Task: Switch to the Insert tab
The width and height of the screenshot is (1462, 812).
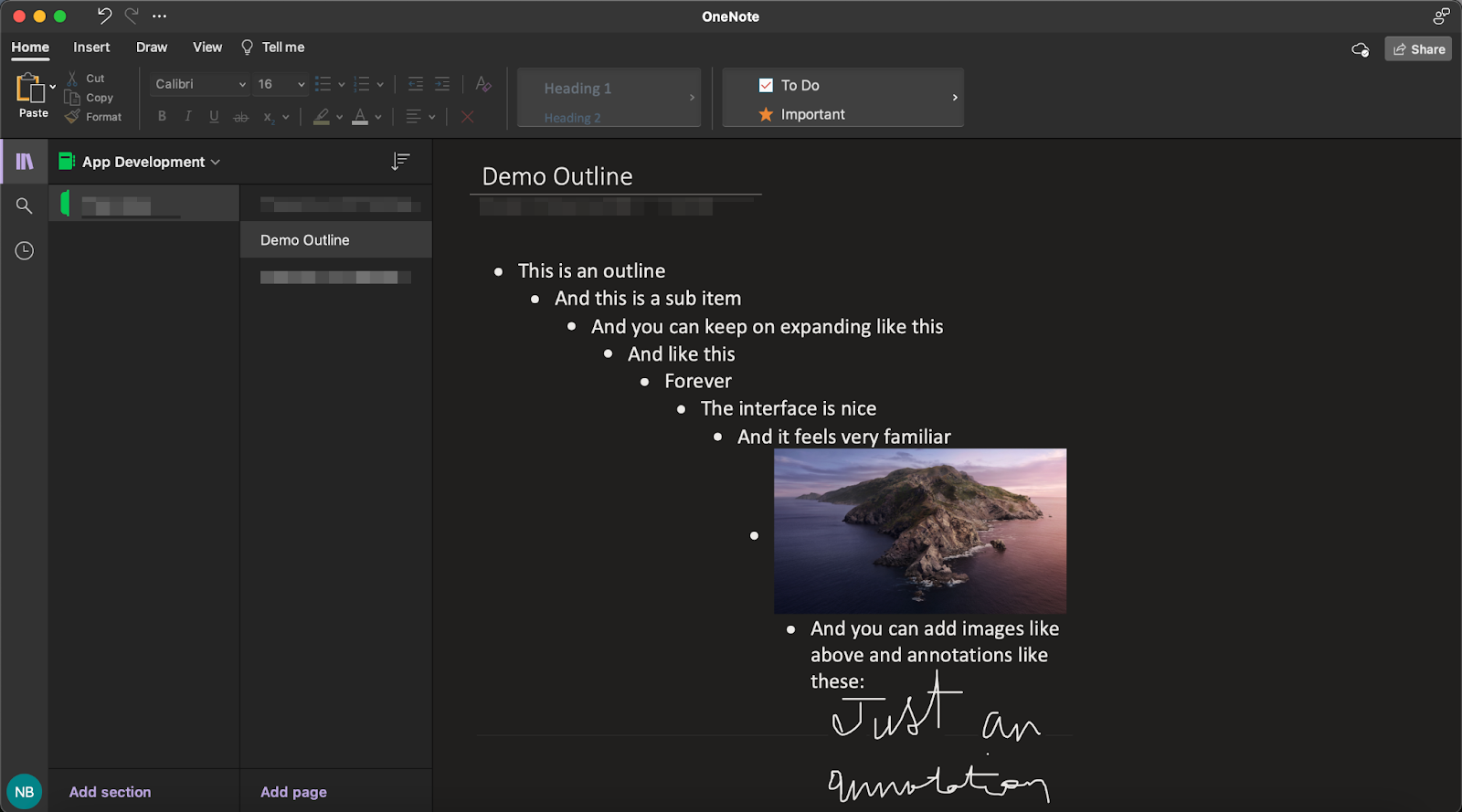Action: click(x=91, y=47)
